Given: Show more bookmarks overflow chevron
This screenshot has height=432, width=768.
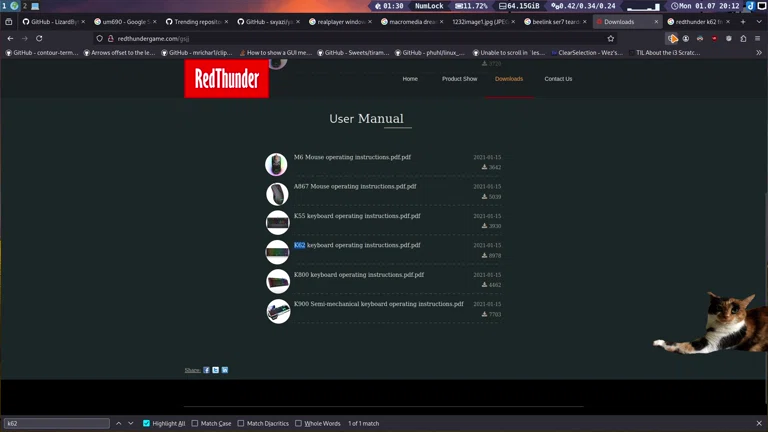Looking at the screenshot, I should click(759, 52).
